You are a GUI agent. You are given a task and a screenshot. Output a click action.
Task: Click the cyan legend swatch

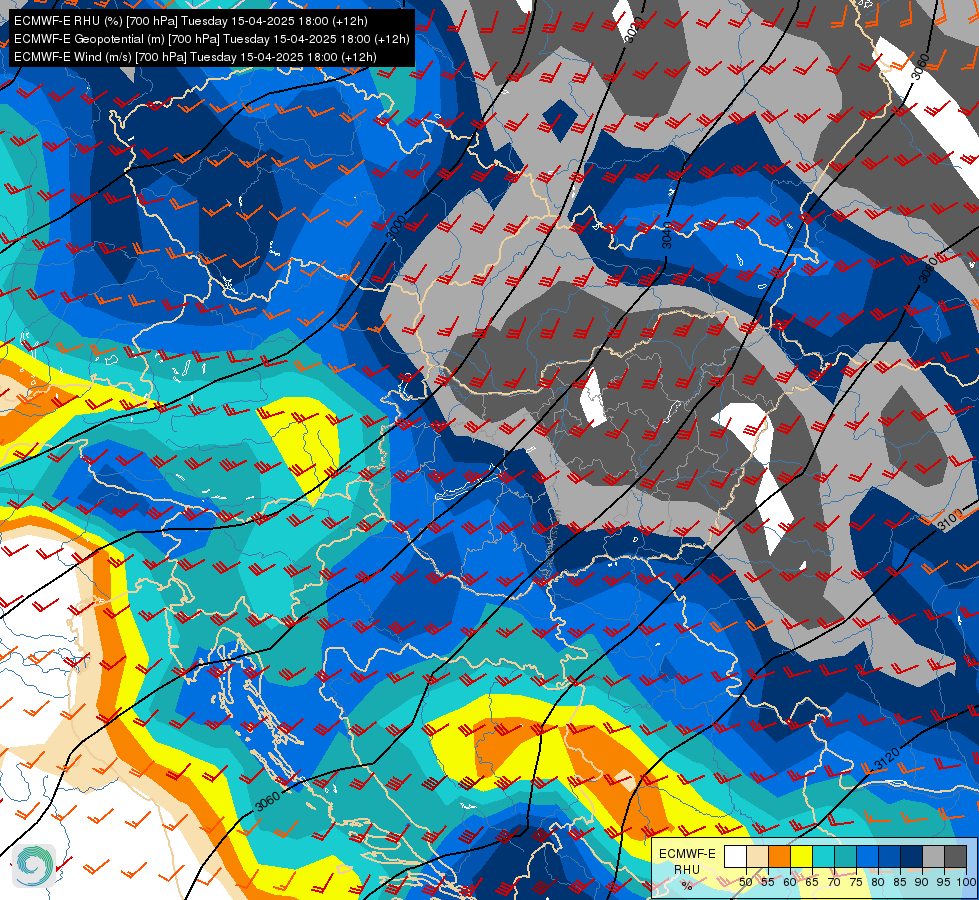tap(824, 856)
